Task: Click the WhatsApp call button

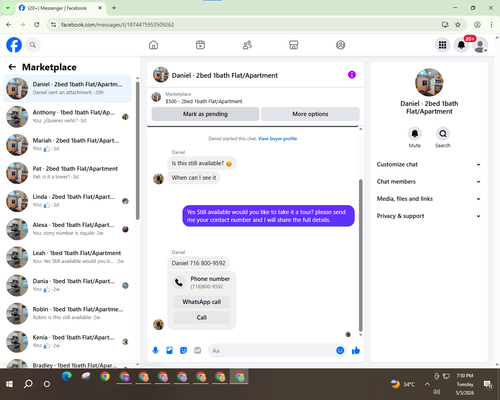Action: pos(202,302)
